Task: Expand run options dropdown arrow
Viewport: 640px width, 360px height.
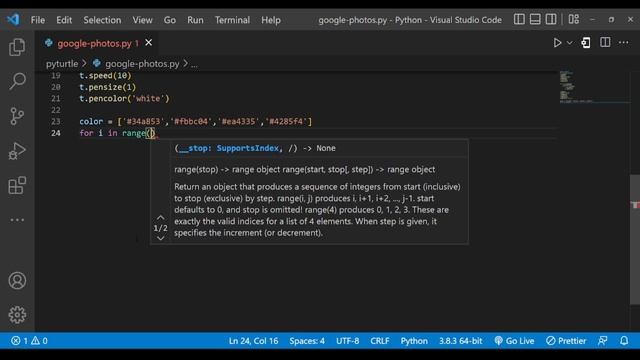Action: tap(569, 43)
